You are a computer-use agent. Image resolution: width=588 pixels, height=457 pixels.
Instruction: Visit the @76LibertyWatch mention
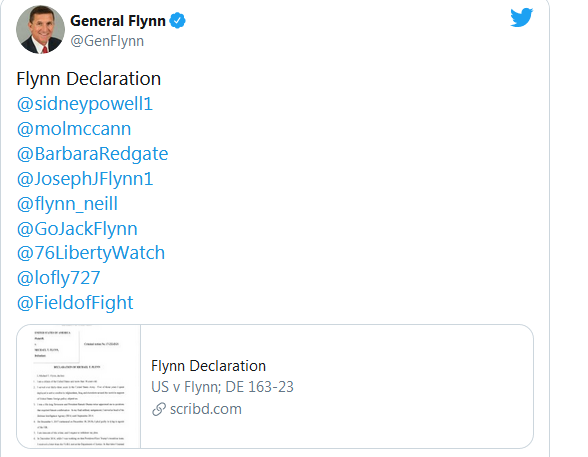[91, 253]
